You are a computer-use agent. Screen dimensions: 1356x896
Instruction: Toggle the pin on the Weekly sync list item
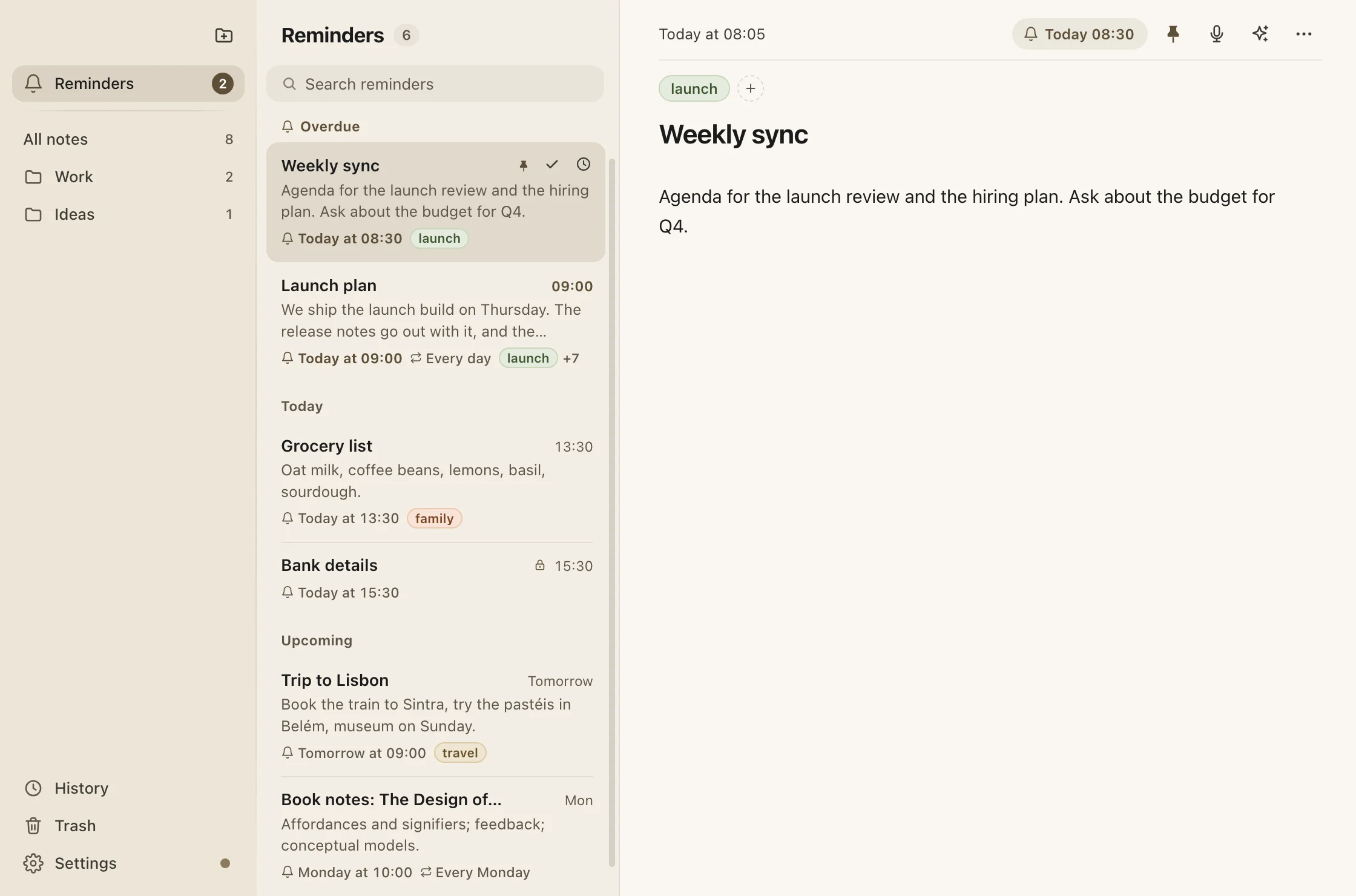pyautogui.click(x=524, y=165)
